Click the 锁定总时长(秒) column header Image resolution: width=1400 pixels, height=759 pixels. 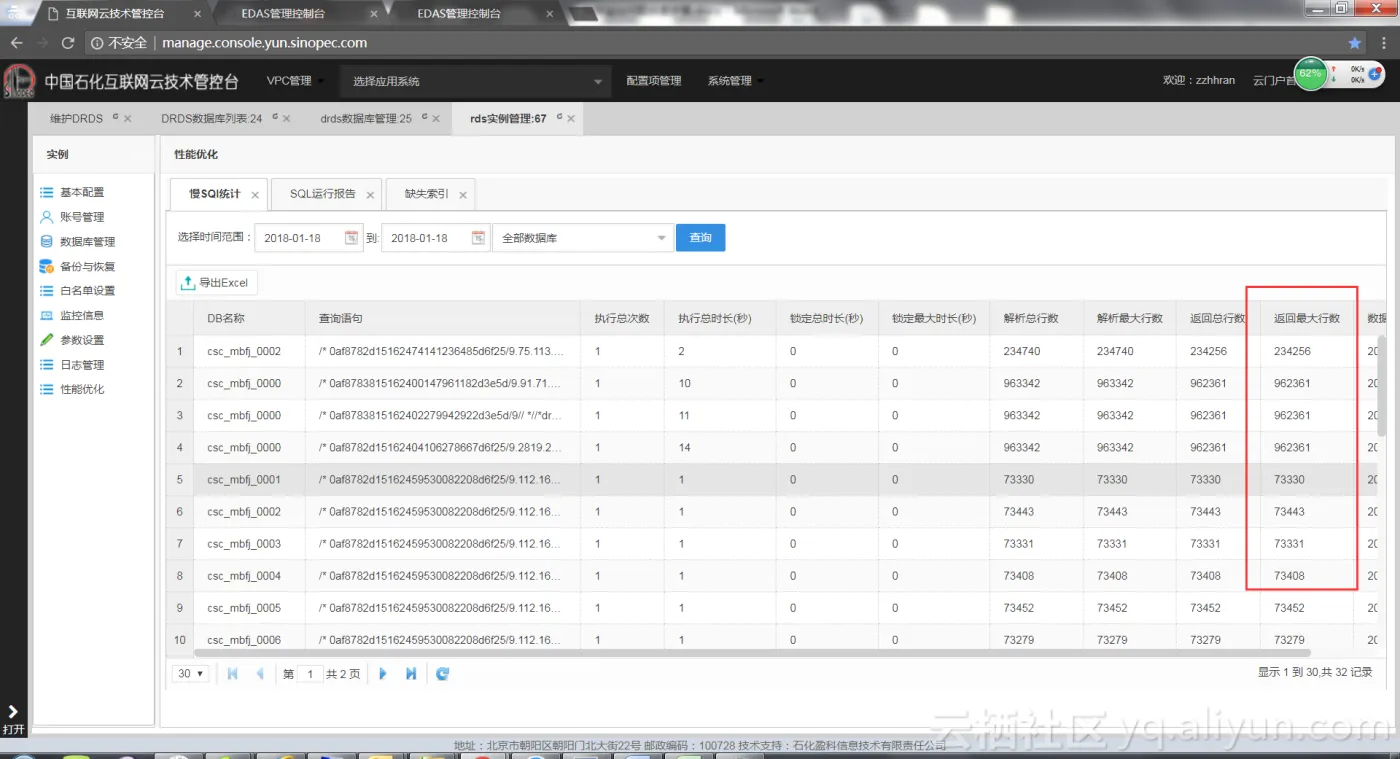(x=825, y=318)
